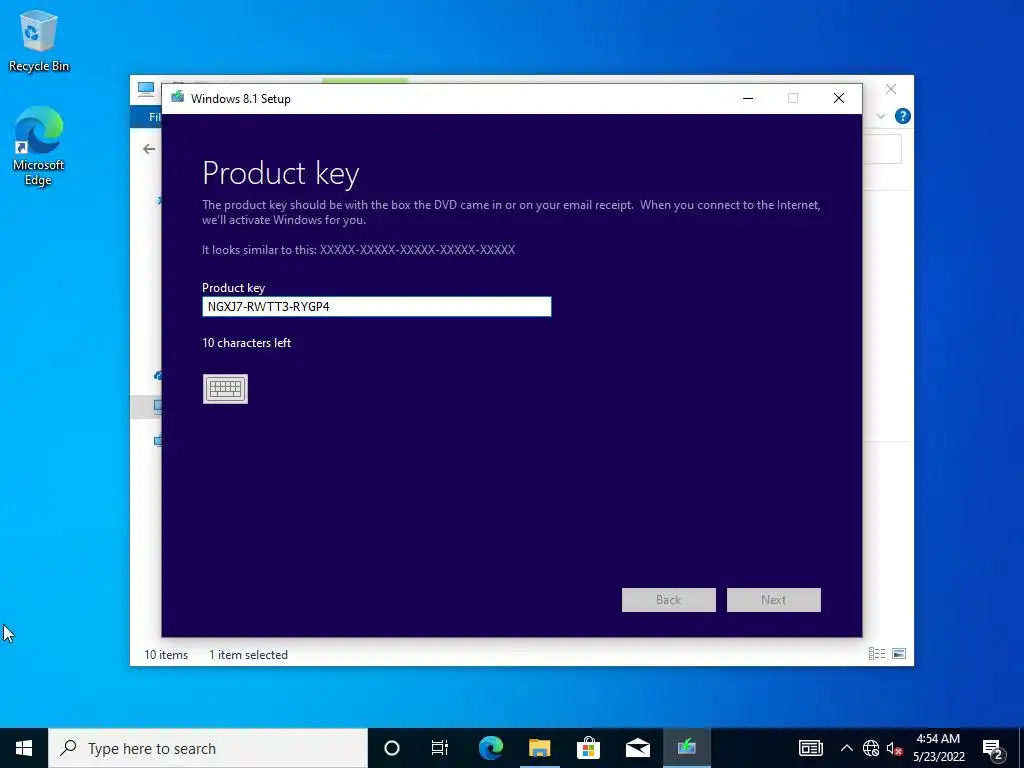Viewport: 1024px width, 768px height.
Task: Open the on-screen keyboard button
Action: [225, 389]
